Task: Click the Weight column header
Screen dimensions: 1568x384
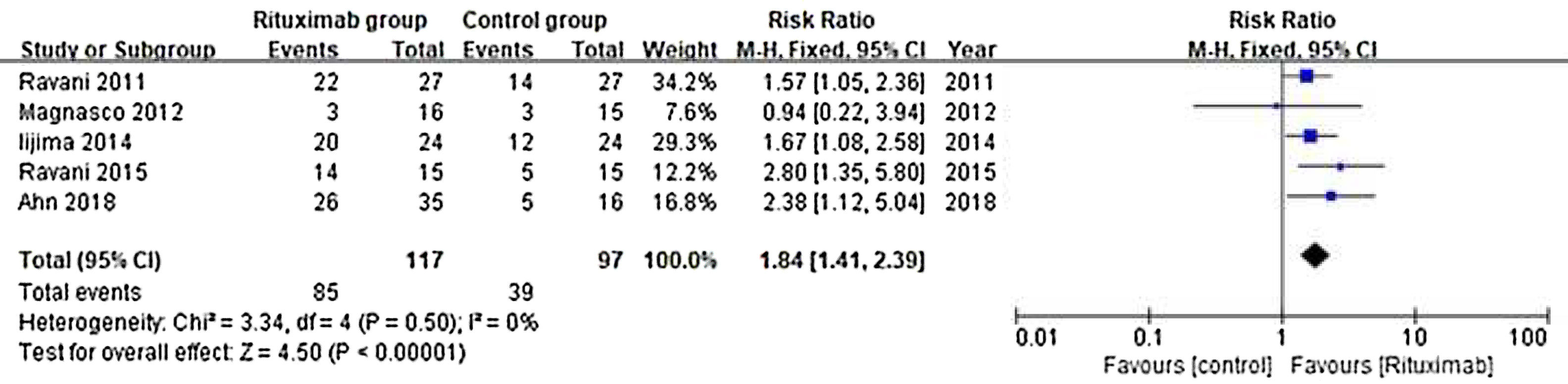Action: tap(679, 50)
